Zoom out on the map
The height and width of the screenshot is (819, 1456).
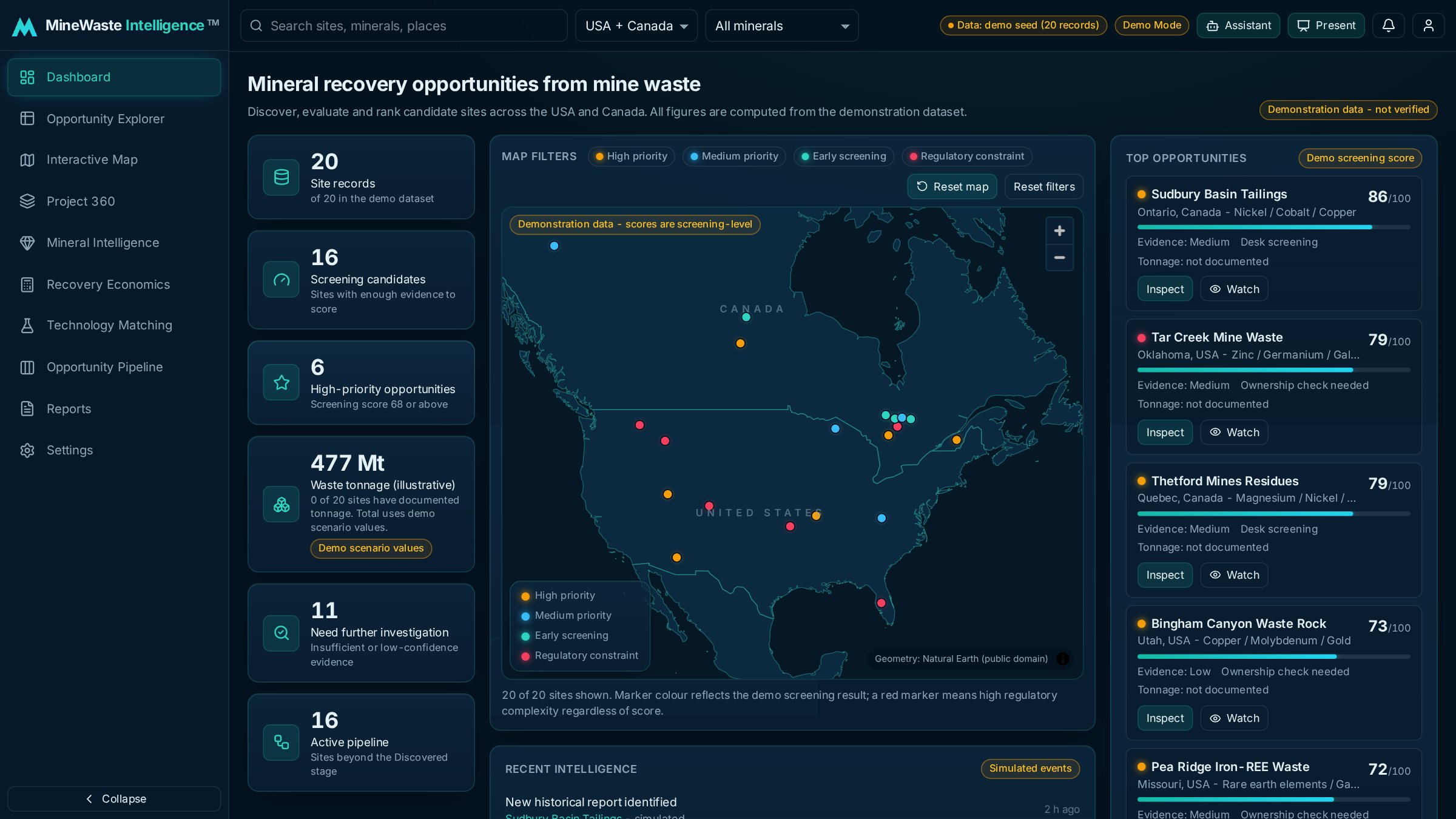pyautogui.click(x=1059, y=258)
